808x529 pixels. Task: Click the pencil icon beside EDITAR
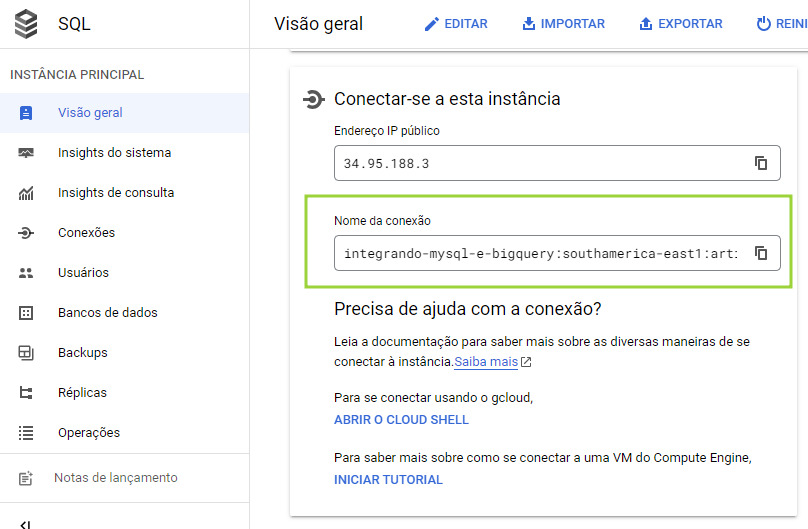click(431, 24)
